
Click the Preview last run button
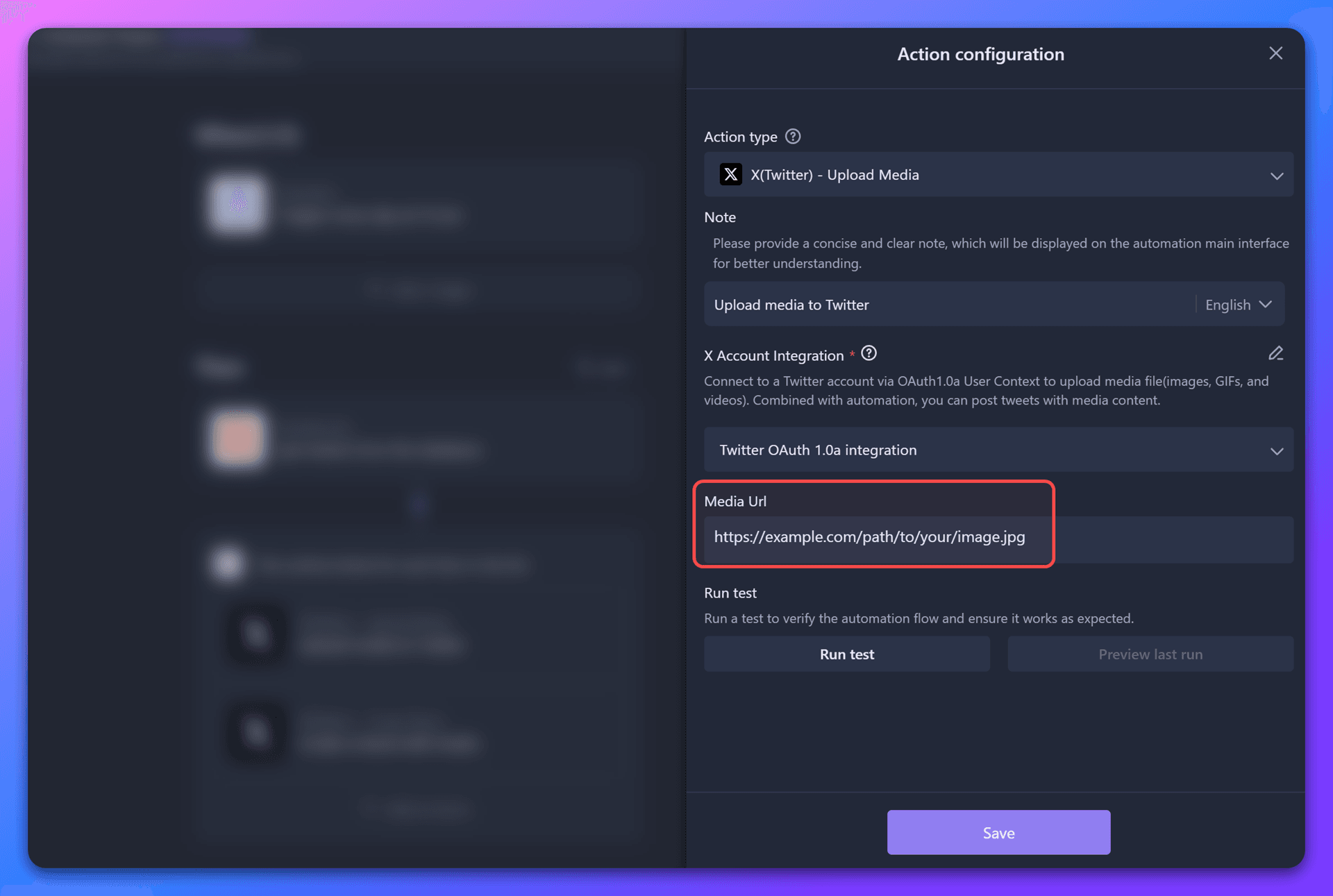click(x=1150, y=653)
